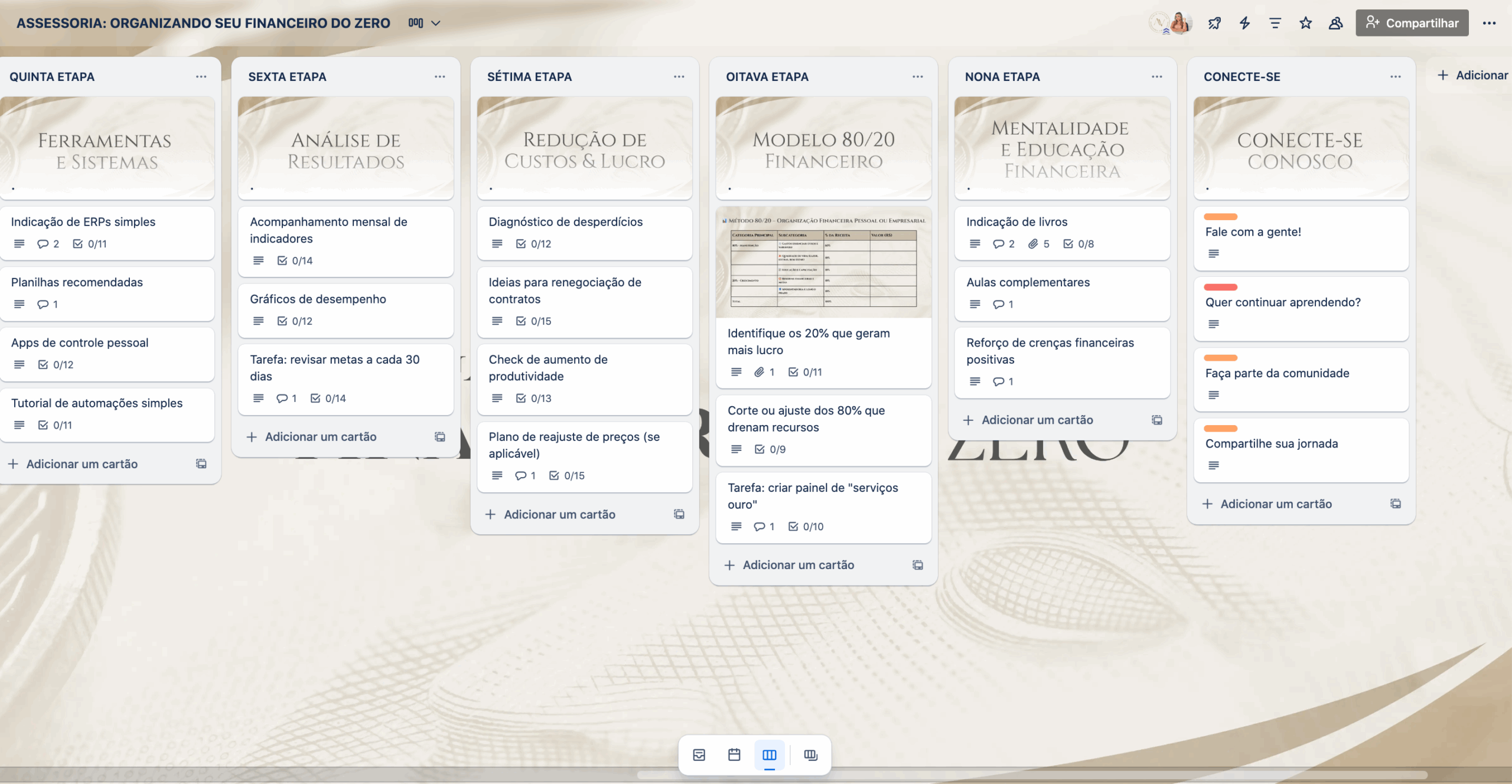Open checklist badge on Diagnóstico de desperdícios

pyautogui.click(x=533, y=244)
